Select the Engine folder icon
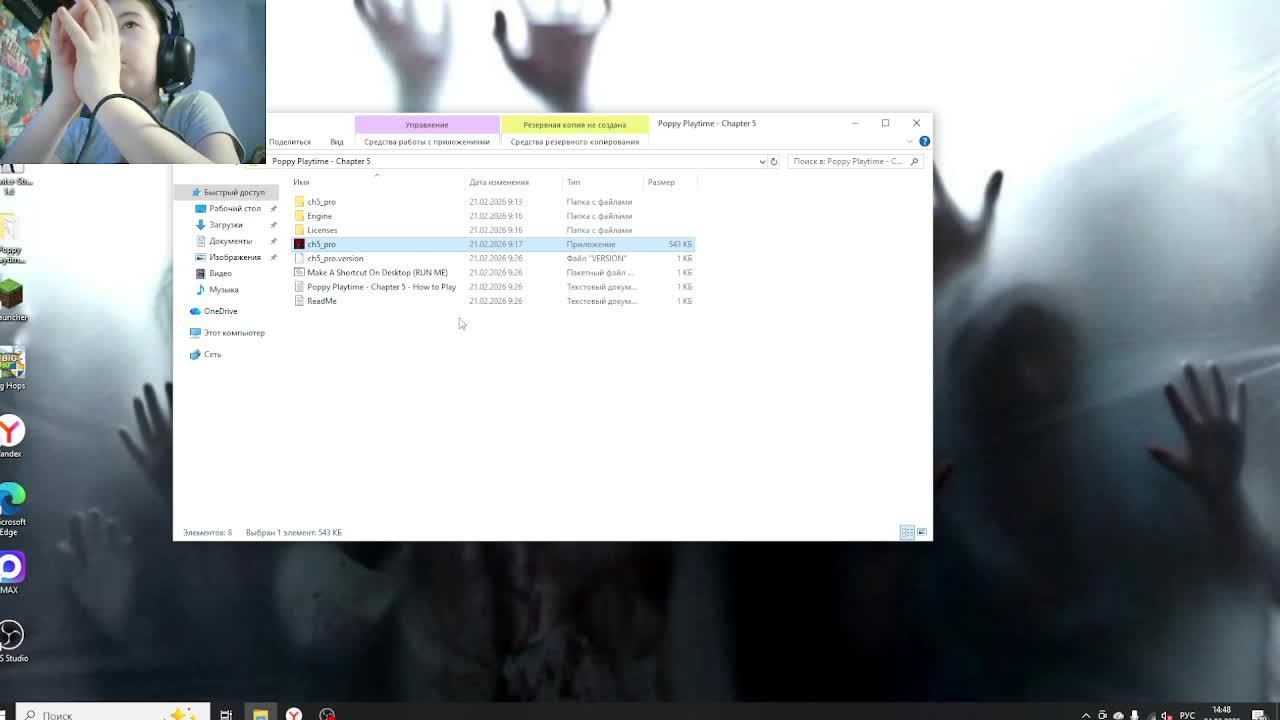 [299, 216]
